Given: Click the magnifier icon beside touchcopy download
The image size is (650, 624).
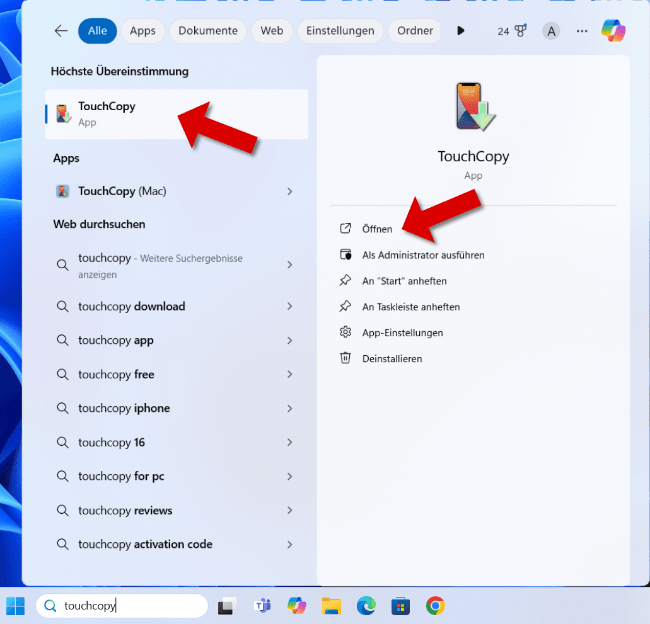Looking at the screenshot, I should point(63,306).
